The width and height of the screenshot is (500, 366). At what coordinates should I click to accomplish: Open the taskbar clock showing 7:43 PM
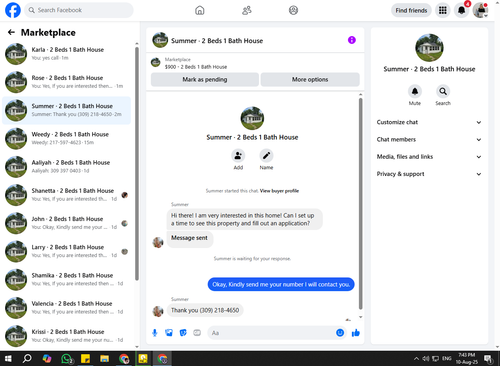click(467, 359)
